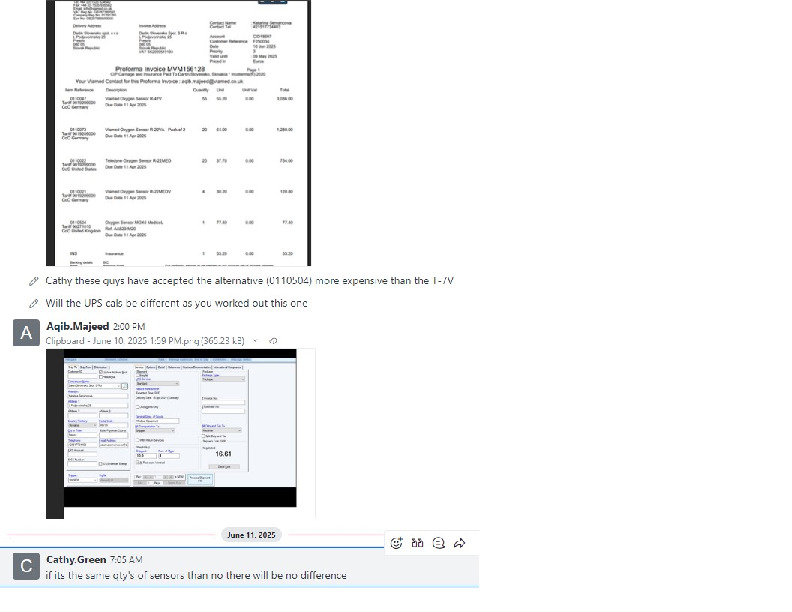Click pencil icon beside "Cathy these guys" message
Image resolution: width=792 pixels, height=612 pixels.
point(35,281)
